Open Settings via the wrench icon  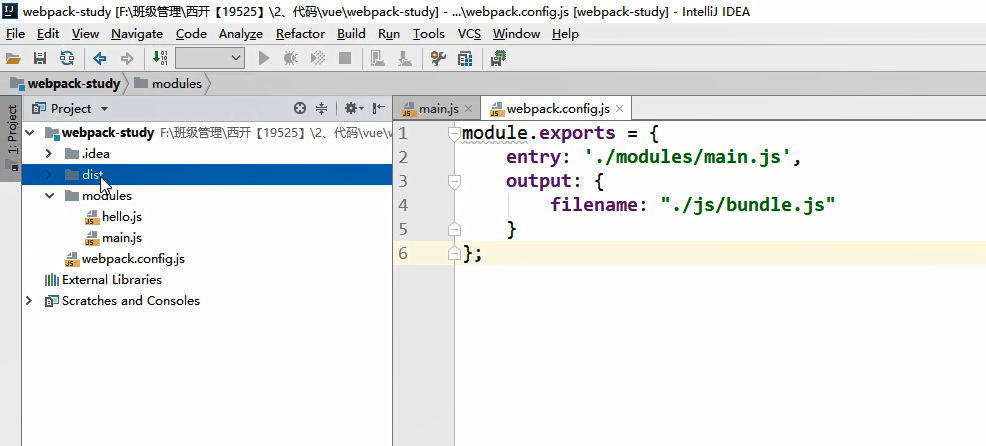(x=438, y=59)
